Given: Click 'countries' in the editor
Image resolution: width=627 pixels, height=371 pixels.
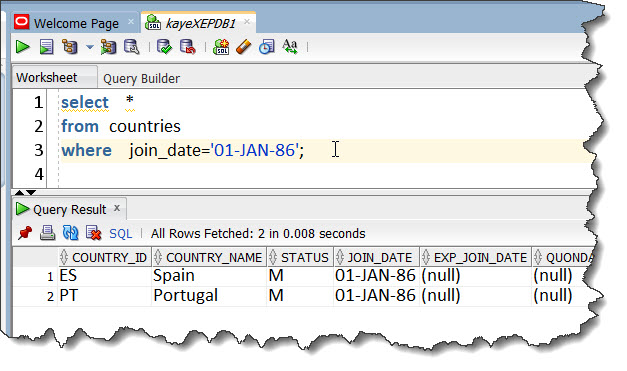Looking at the screenshot, I should [x=145, y=126].
